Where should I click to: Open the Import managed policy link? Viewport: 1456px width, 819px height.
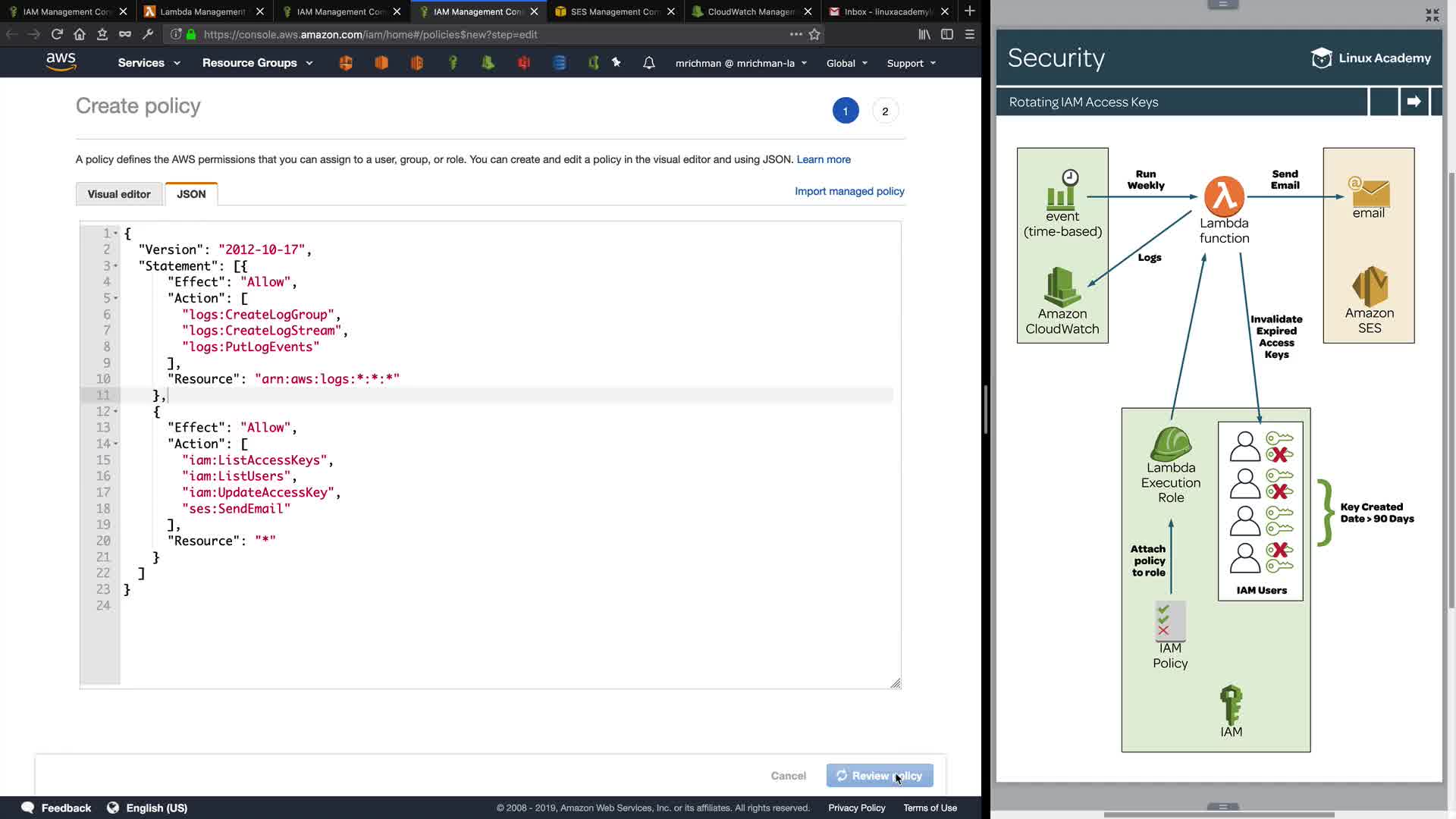tap(849, 191)
